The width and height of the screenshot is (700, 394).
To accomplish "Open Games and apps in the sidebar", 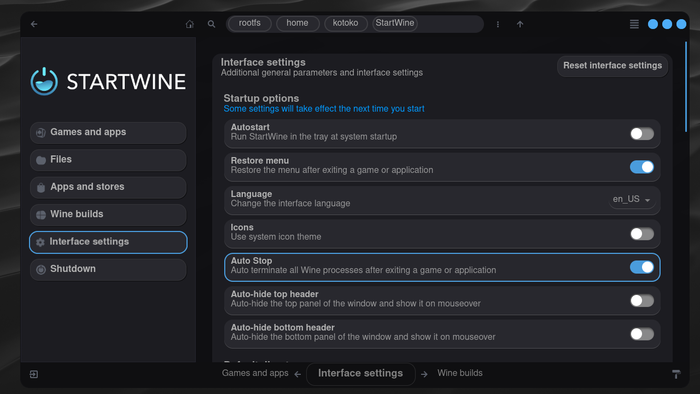I will tap(108, 133).
